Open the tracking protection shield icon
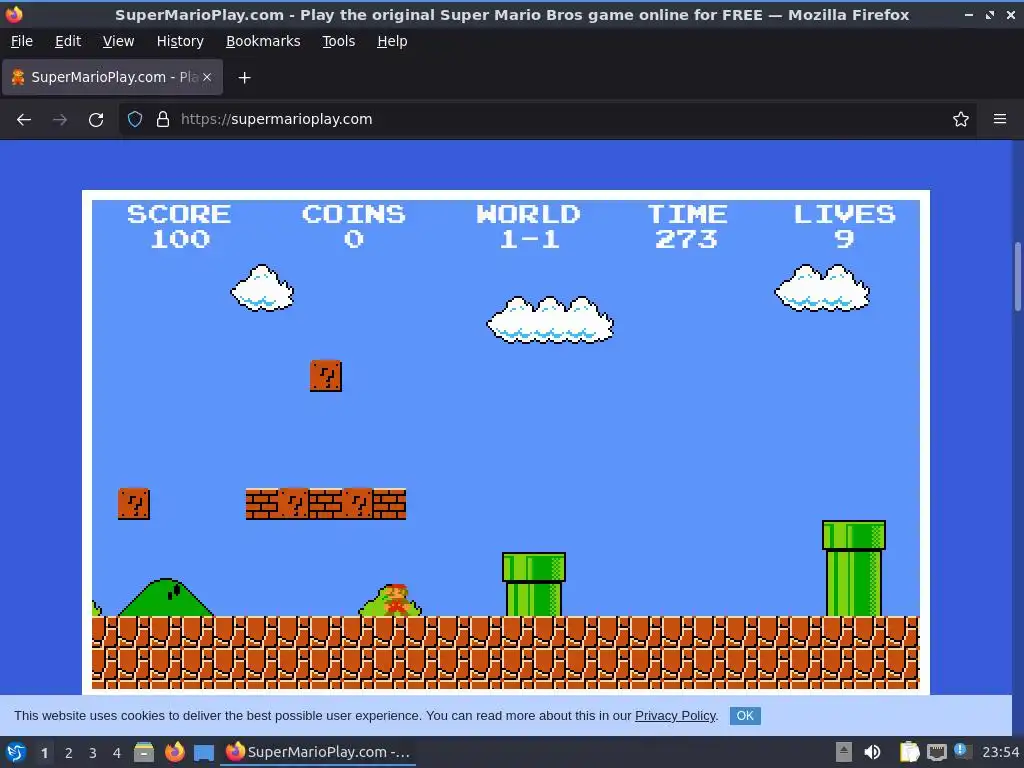The image size is (1024, 768). pos(135,119)
